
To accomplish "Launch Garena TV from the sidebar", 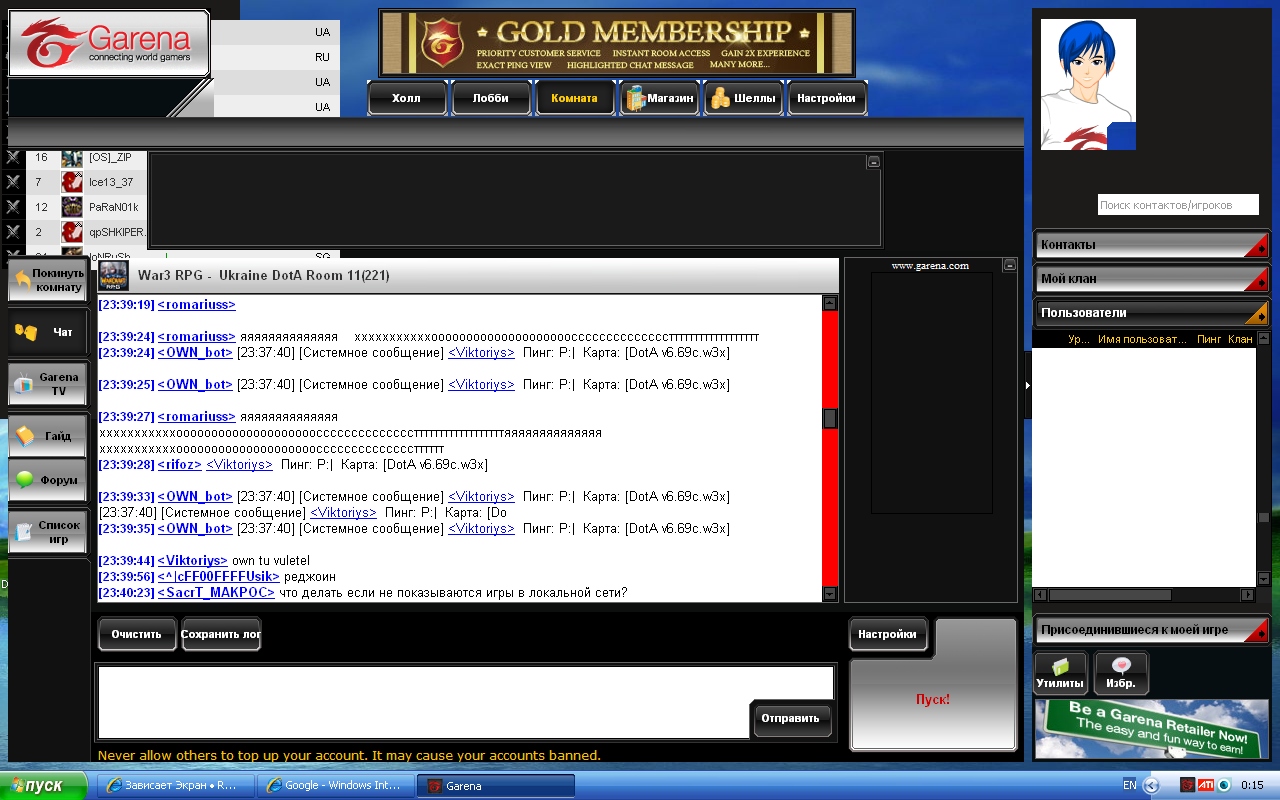I will coord(48,384).
